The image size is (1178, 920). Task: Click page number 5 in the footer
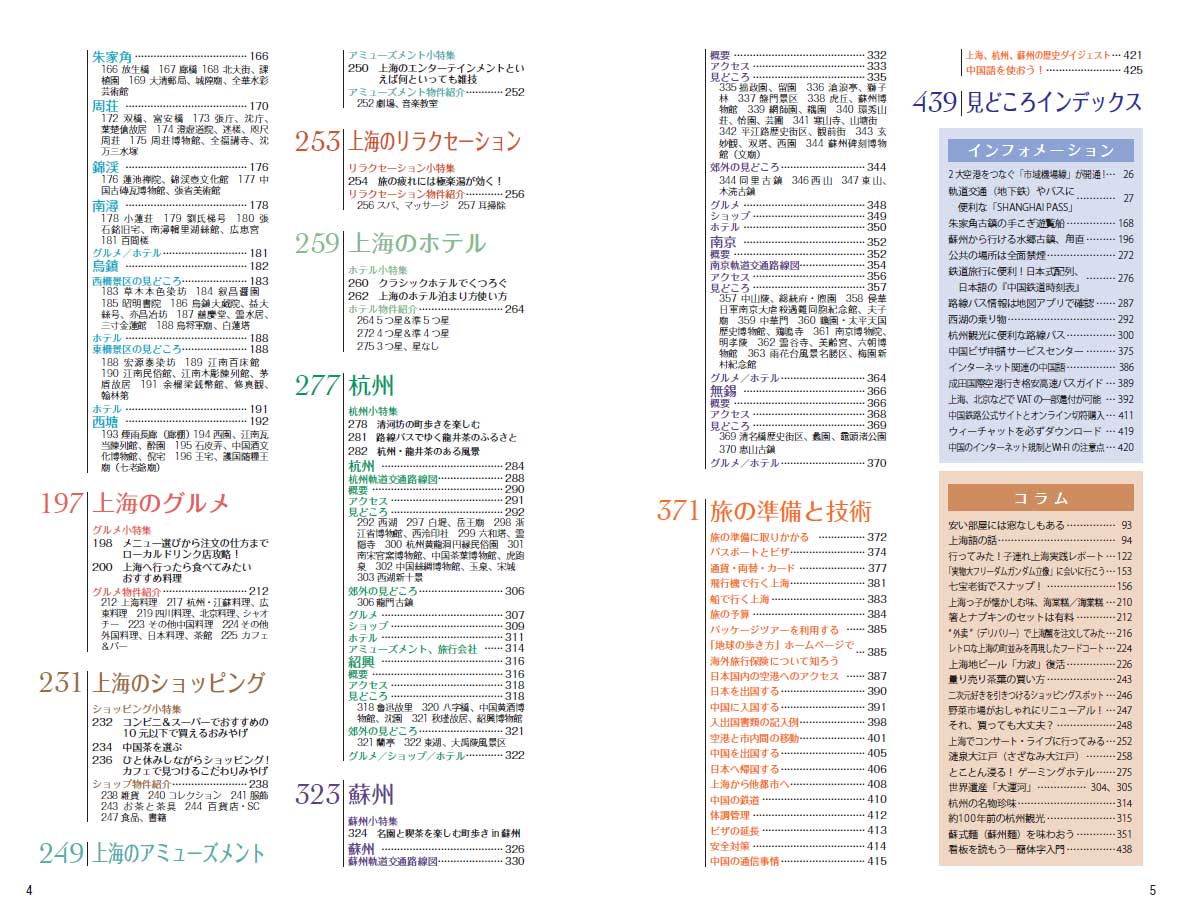coord(1152,891)
